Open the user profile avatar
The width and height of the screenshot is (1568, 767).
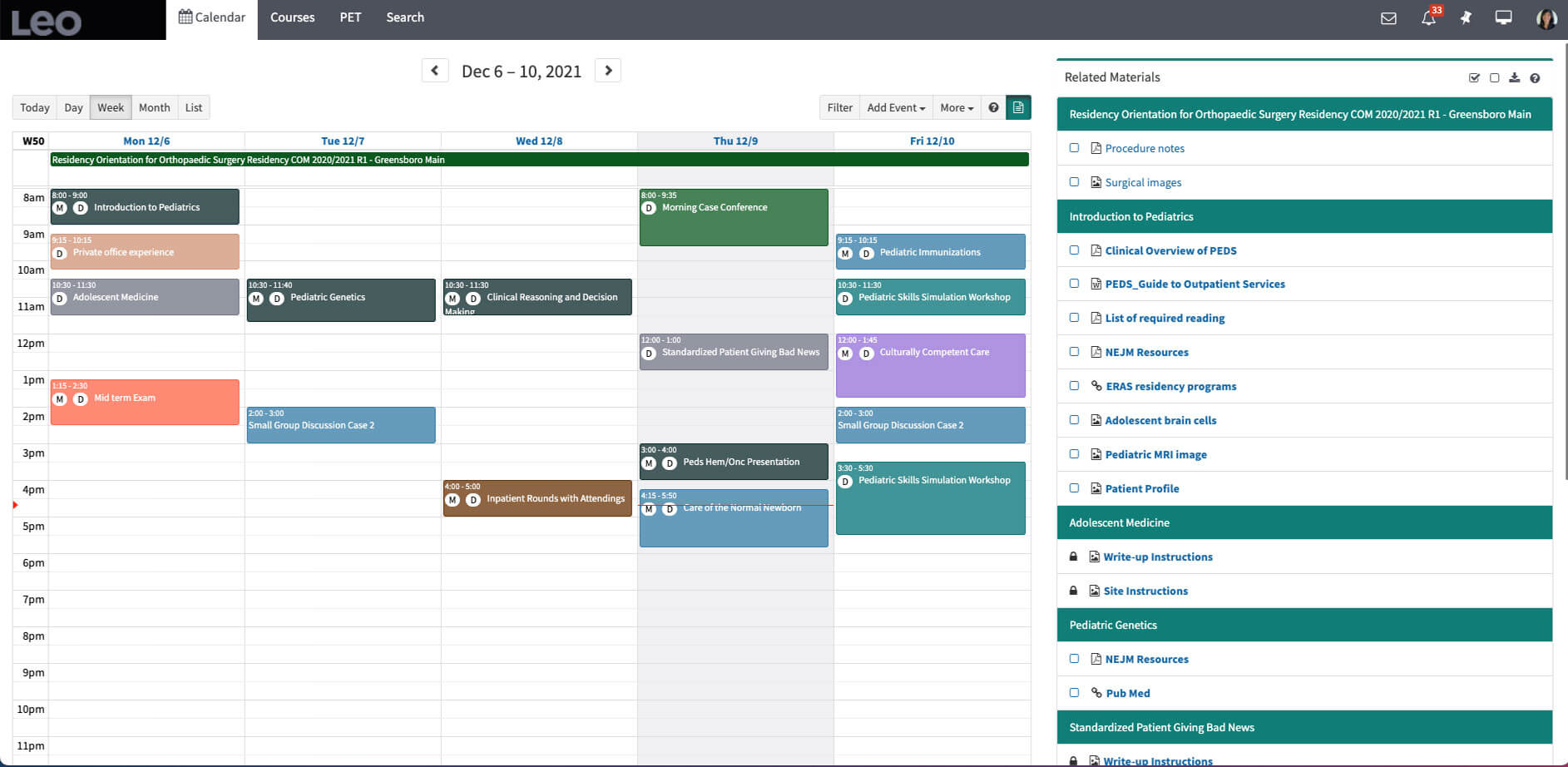pos(1546,18)
